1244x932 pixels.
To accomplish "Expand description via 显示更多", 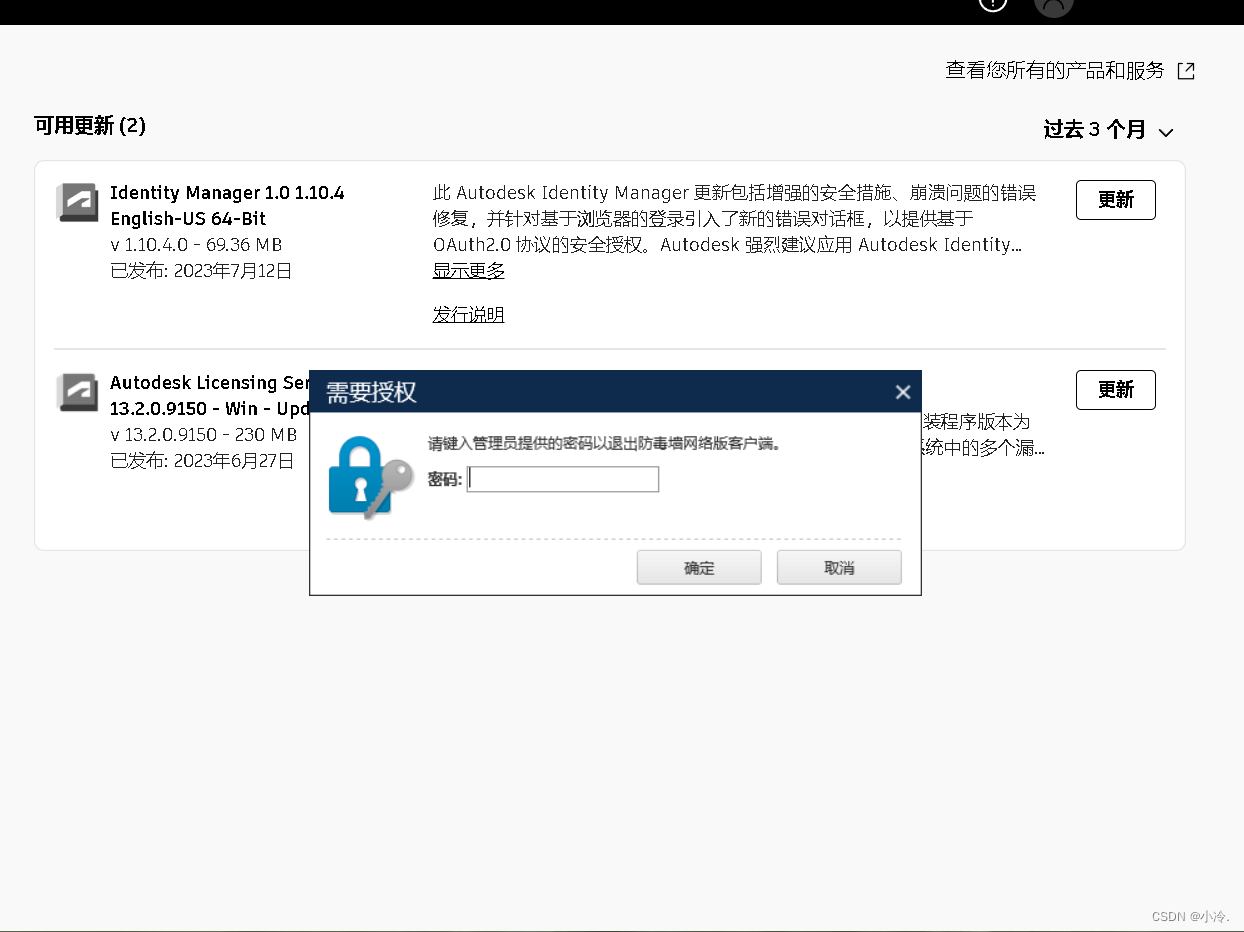I will tap(468, 271).
